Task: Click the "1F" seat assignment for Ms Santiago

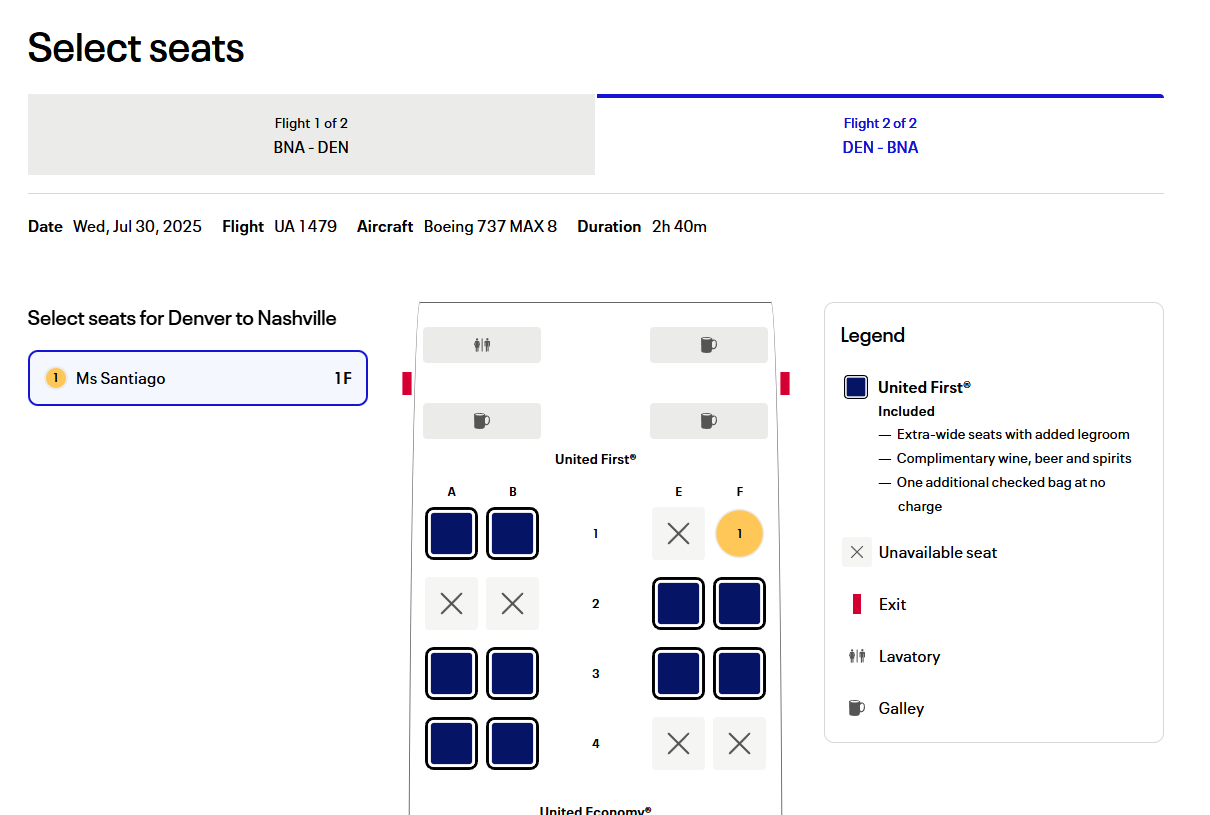Action: (343, 378)
